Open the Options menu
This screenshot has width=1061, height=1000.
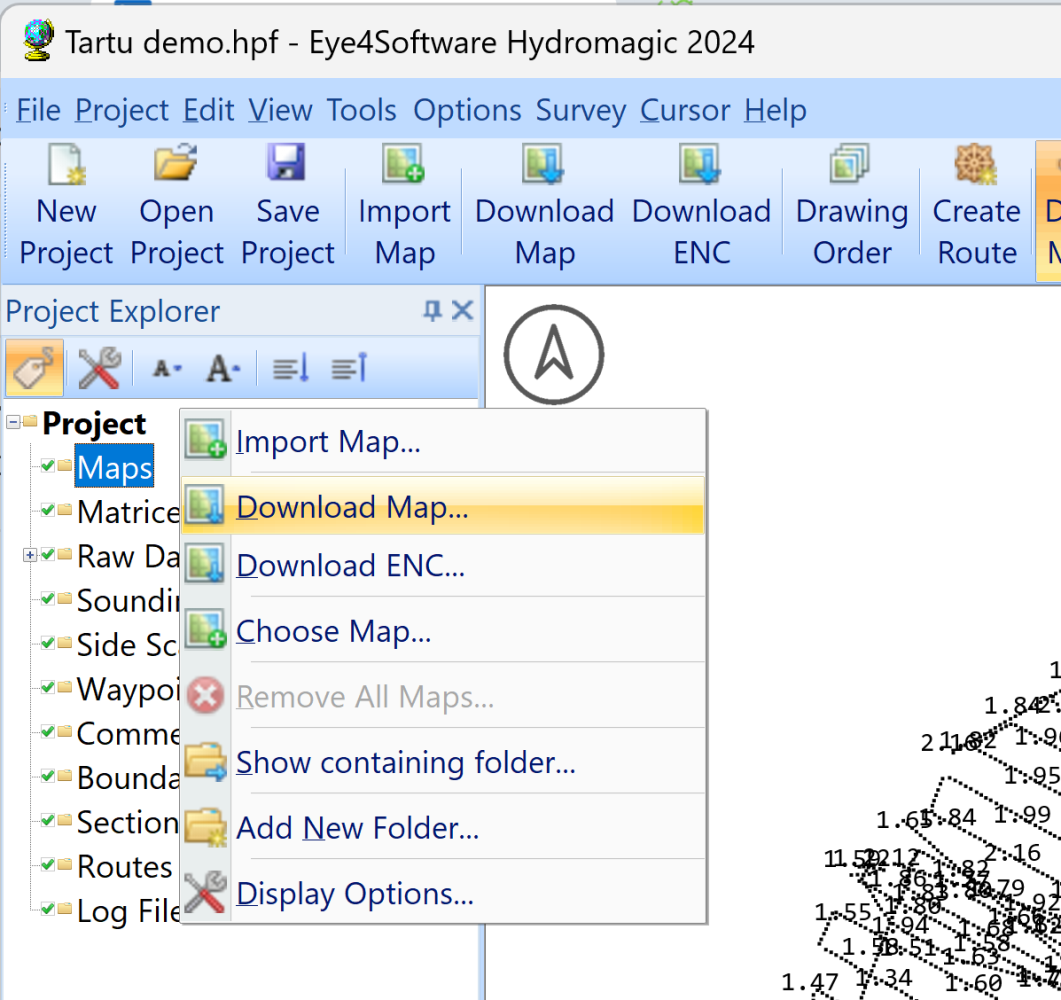(x=467, y=110)
